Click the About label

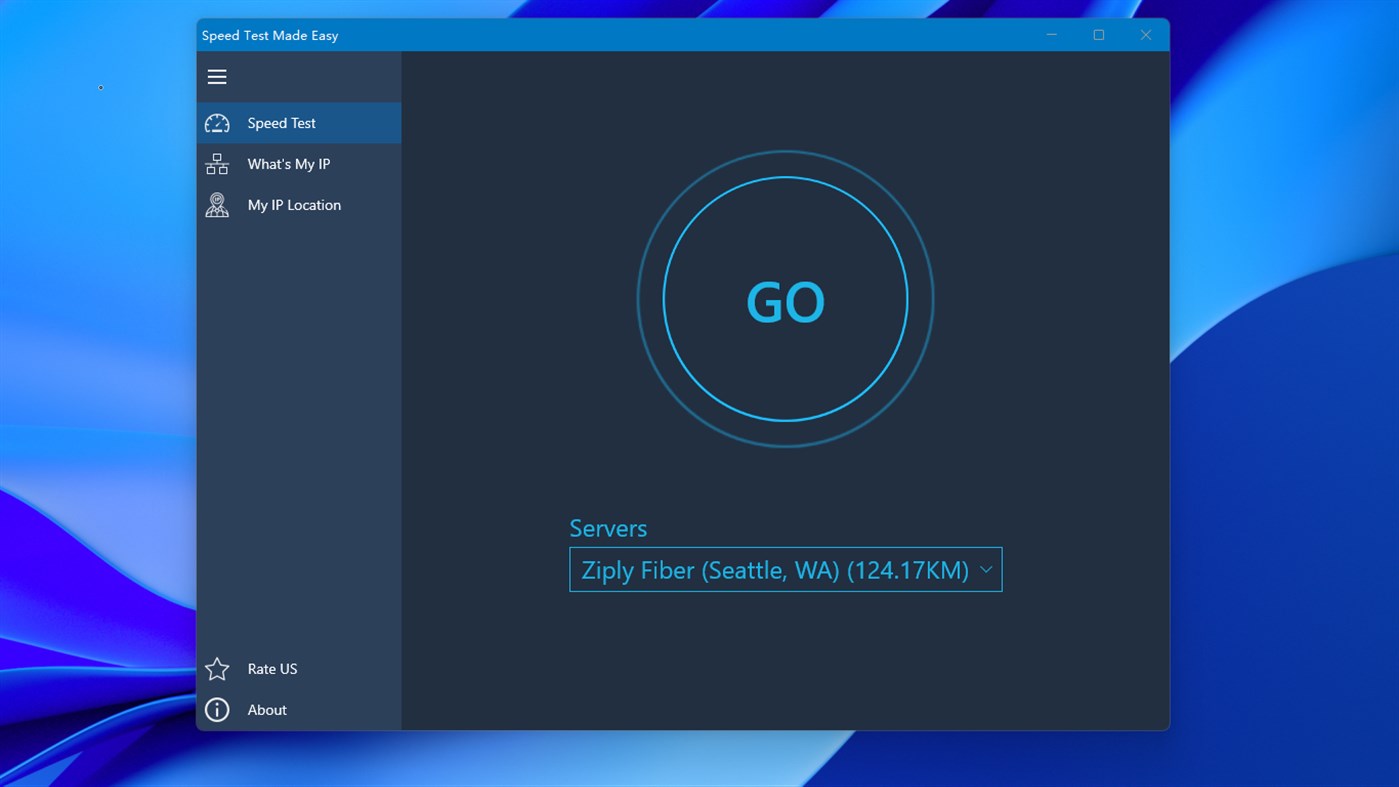tap(266, 709)
